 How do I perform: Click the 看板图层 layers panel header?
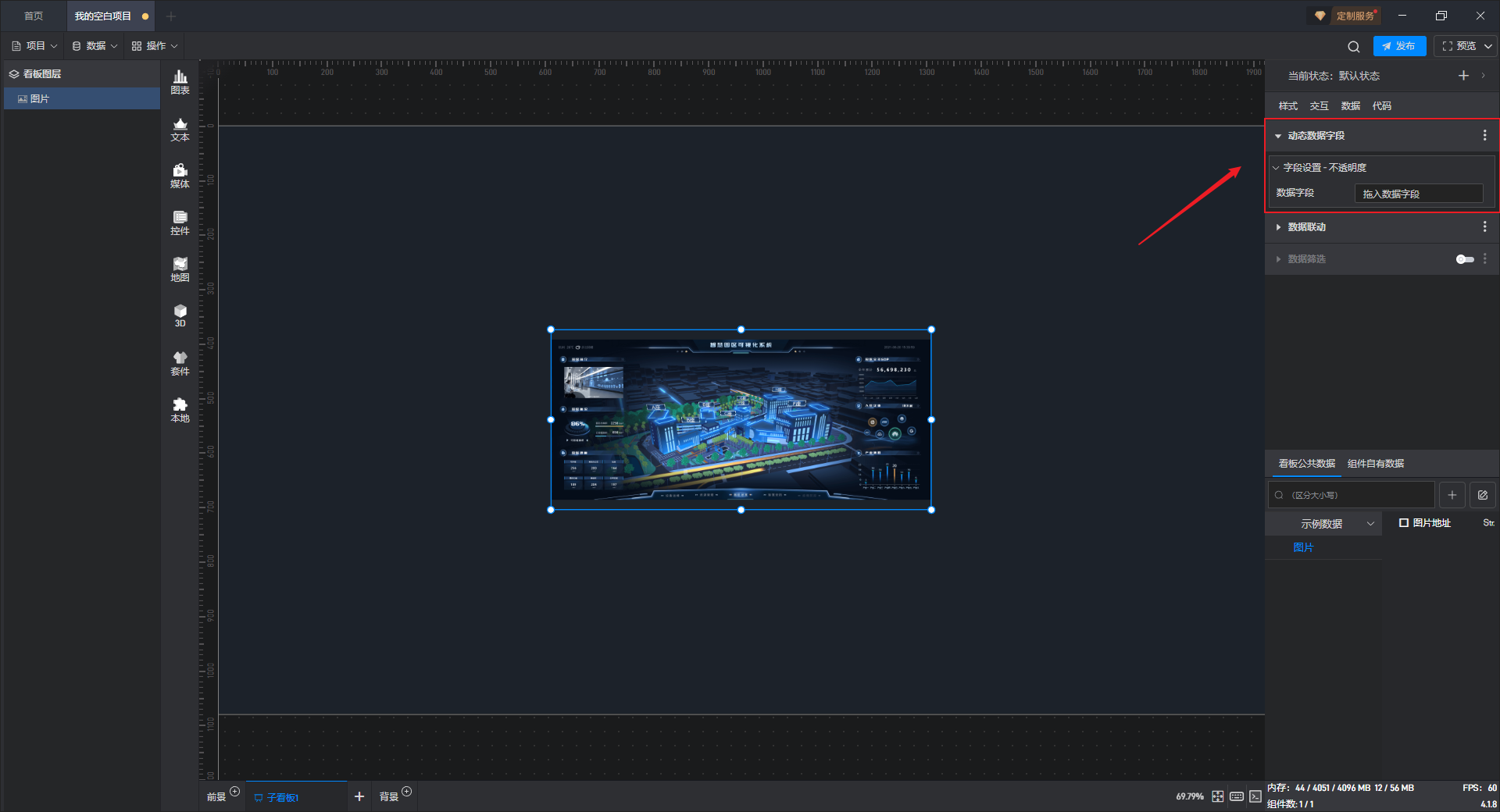click(82, 74)
